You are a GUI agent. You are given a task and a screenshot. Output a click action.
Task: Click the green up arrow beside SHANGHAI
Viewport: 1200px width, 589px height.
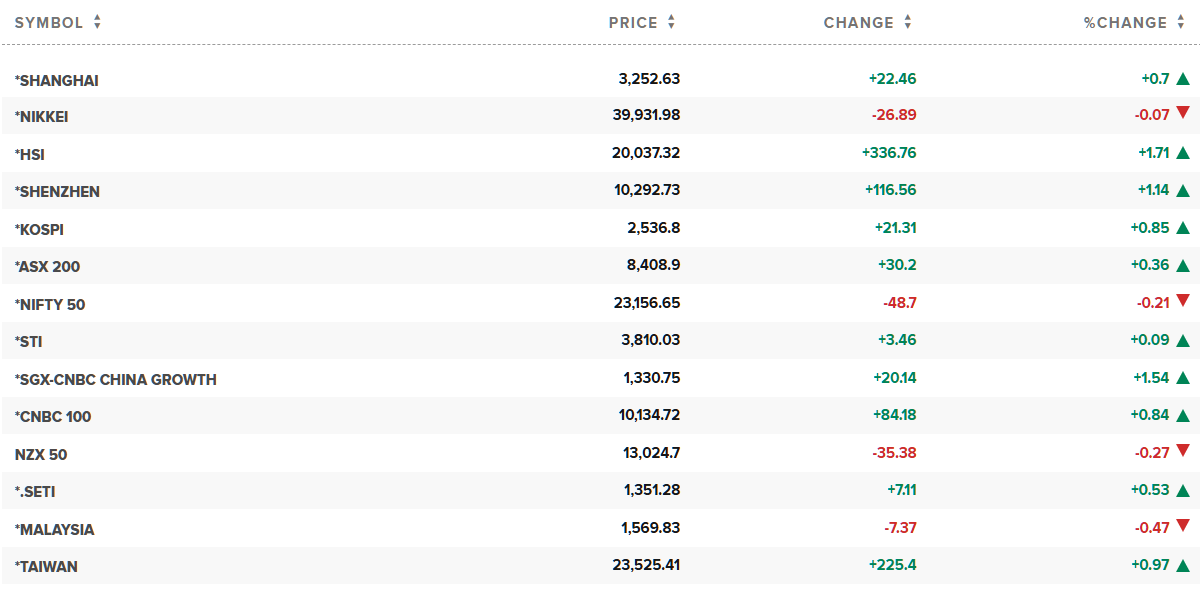click(1183, 79)
